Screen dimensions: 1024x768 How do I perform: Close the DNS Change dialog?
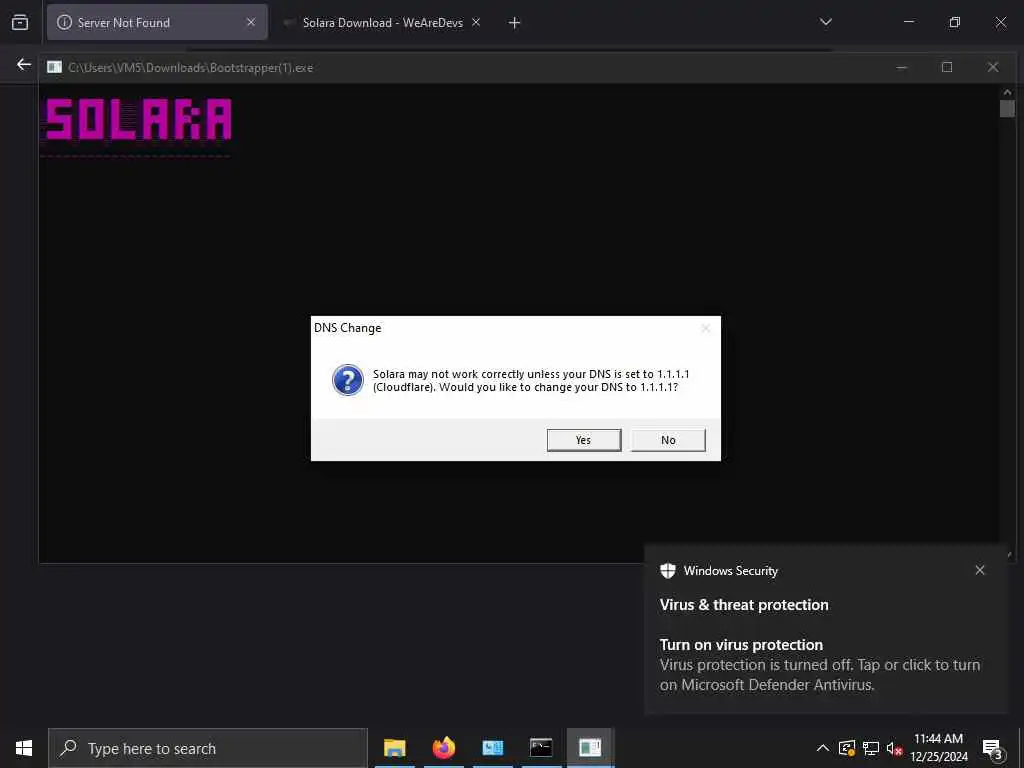705,328
